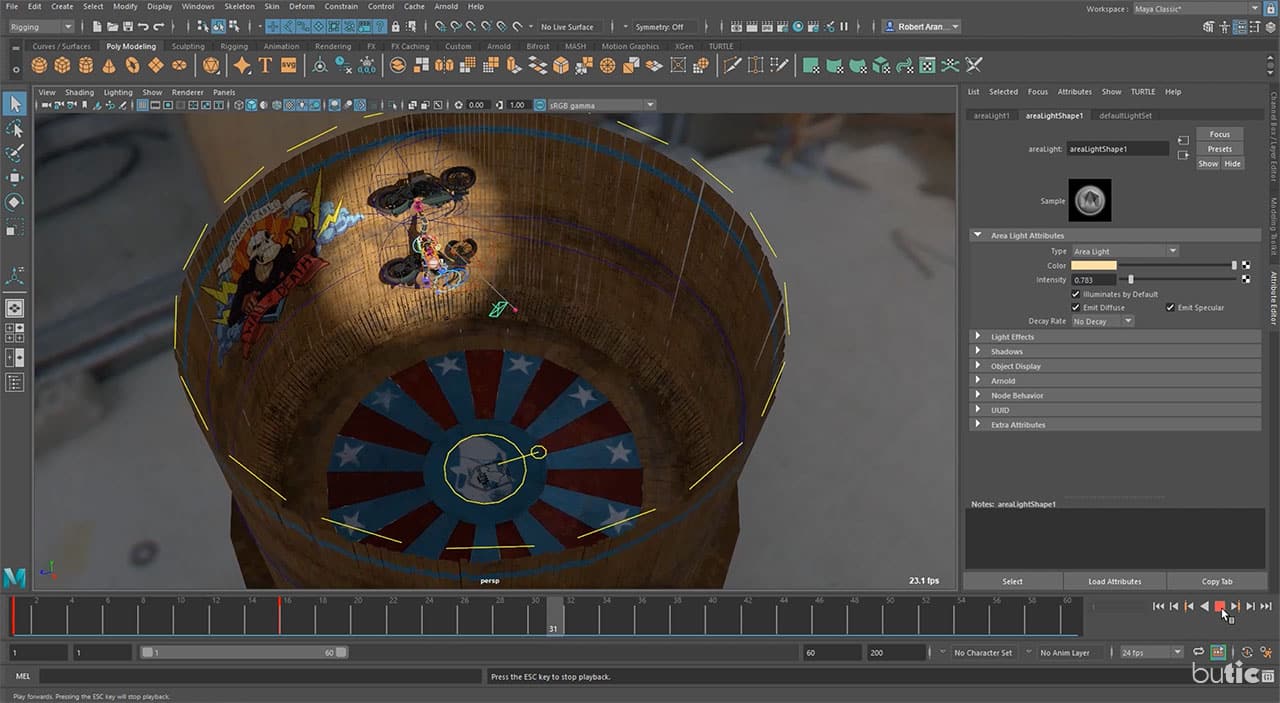Switch to the areaLight1 attribute tab
The width and height of the screenshot is (1280, 703).
click(992, 115)
